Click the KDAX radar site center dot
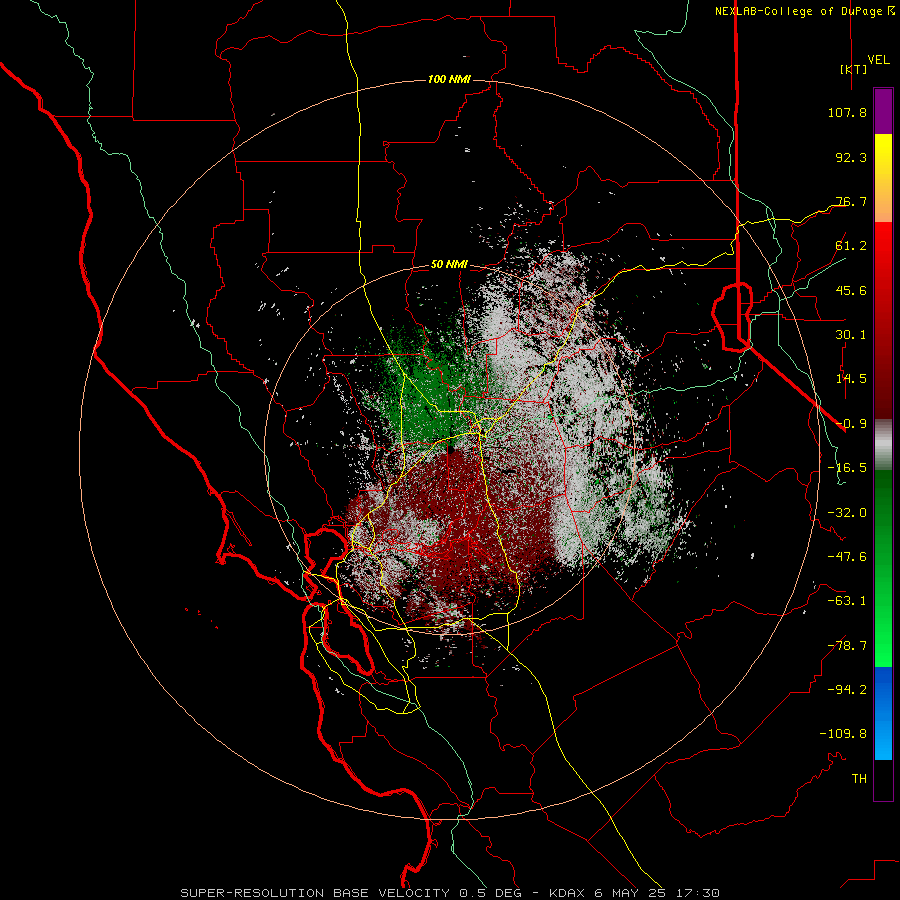Viewport: 900px width, 900px height. [x=451, y=450]
